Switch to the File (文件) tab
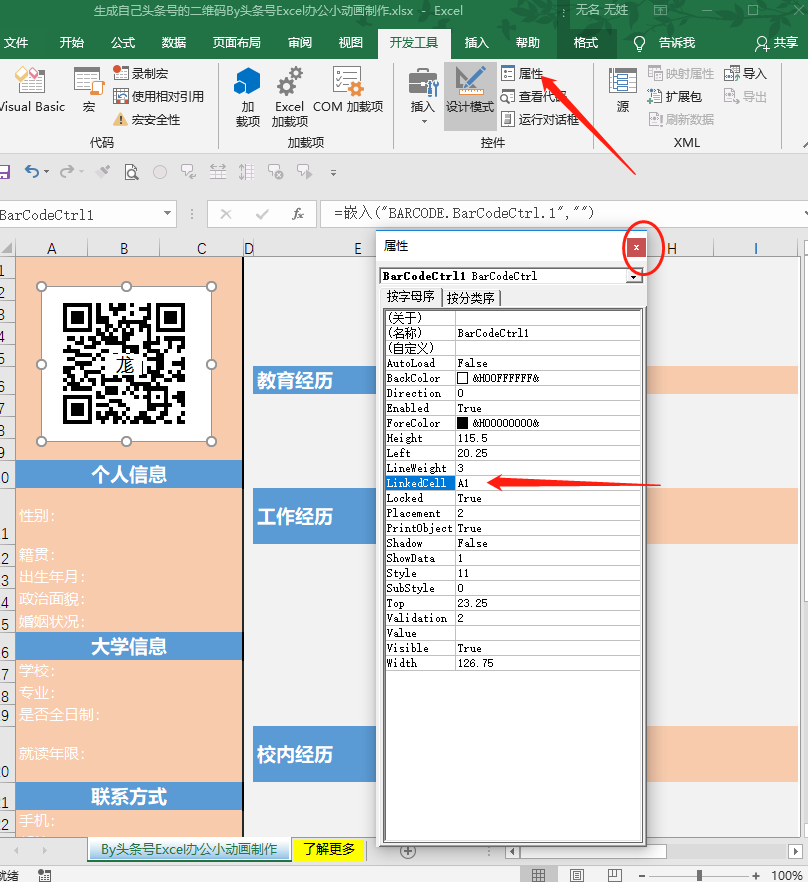 tap(16, 43)
